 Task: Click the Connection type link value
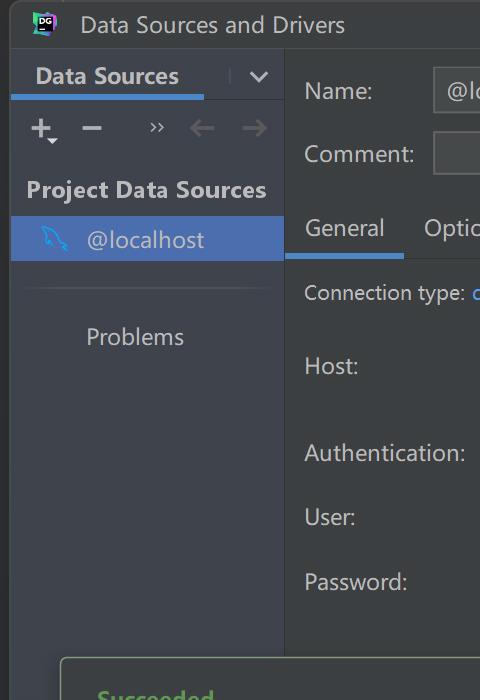point(476,293)
